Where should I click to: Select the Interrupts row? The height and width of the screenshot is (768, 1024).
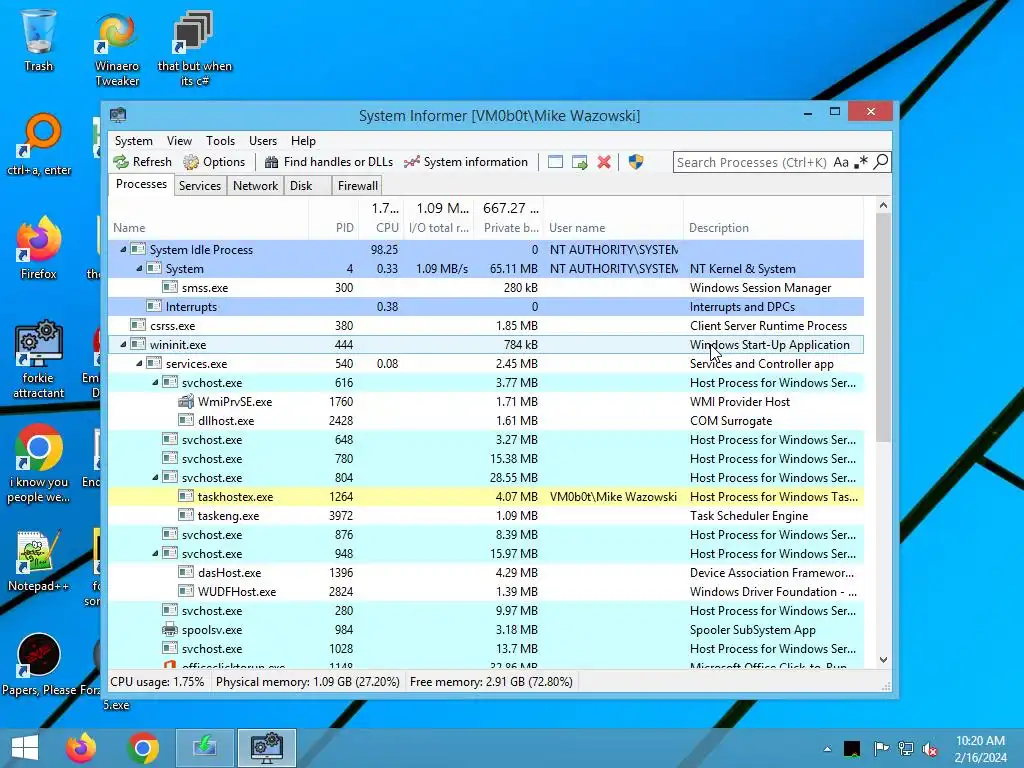pos(486,306)
